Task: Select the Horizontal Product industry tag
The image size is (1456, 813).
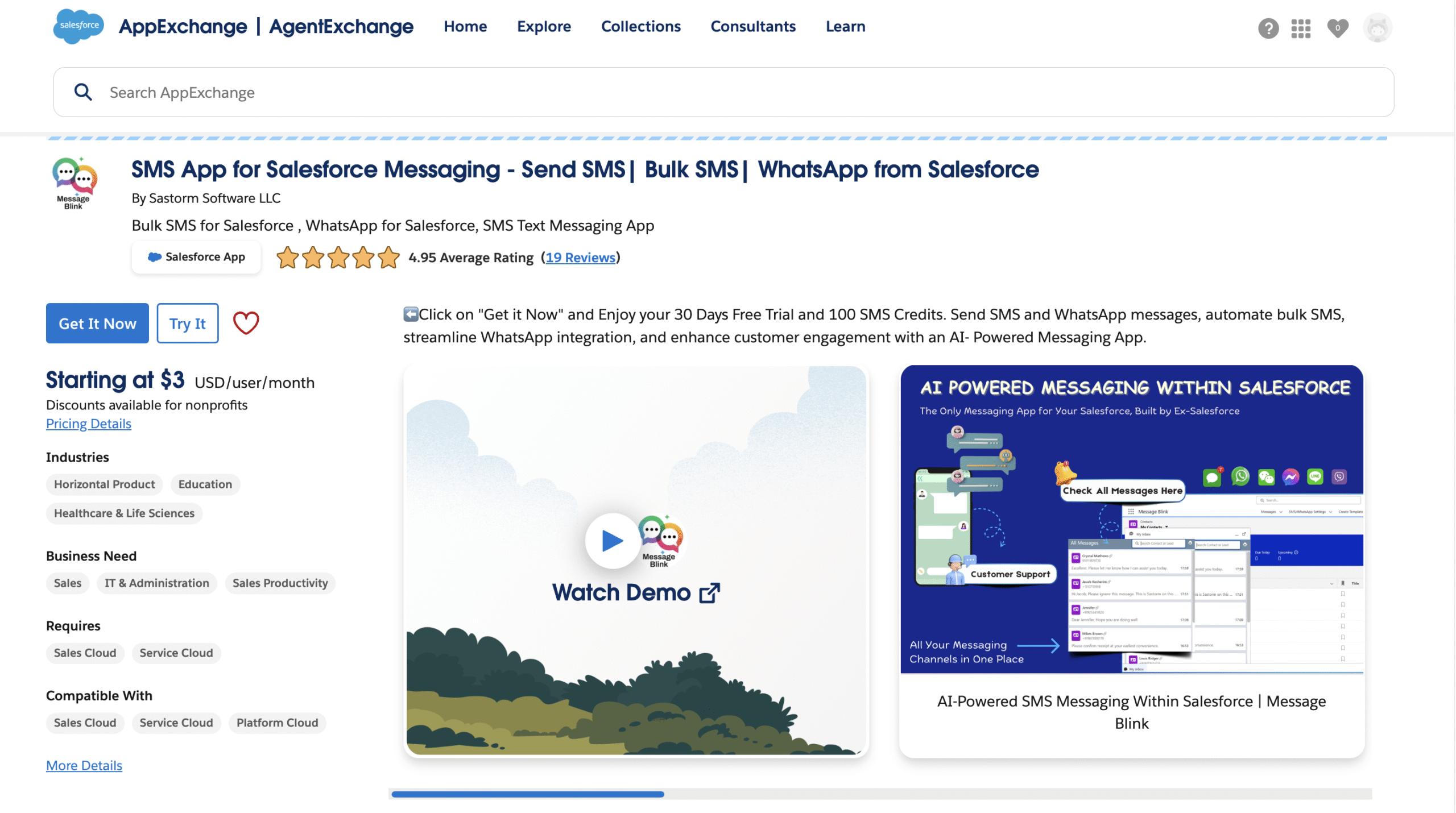Action: (104, 484)
